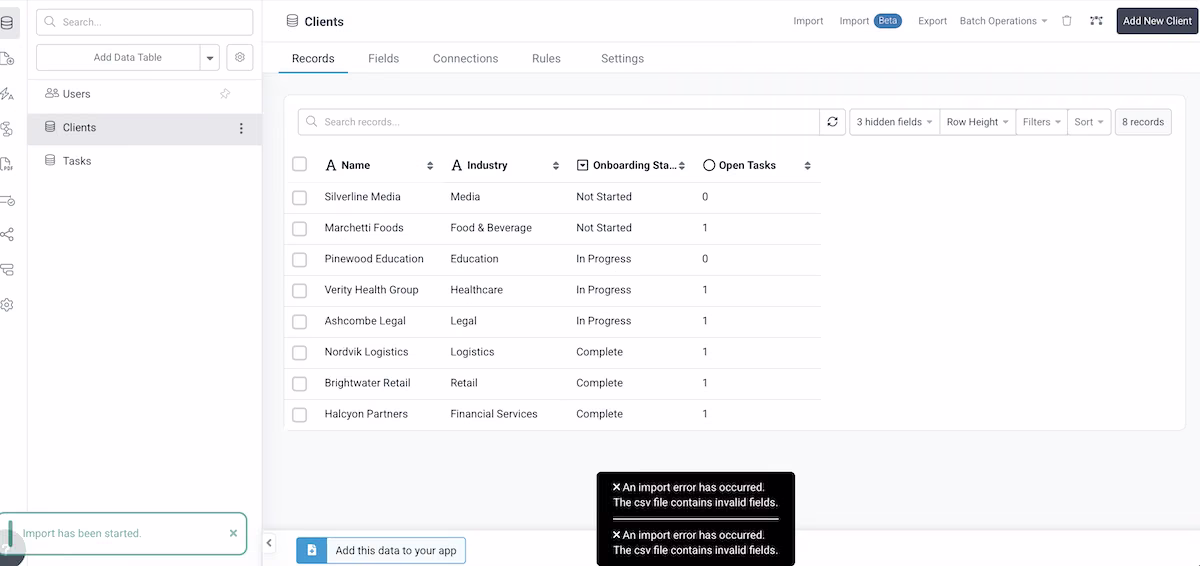Focus the Search records input field
This screenshot has width=1200, height=566.
click(559, 122)
